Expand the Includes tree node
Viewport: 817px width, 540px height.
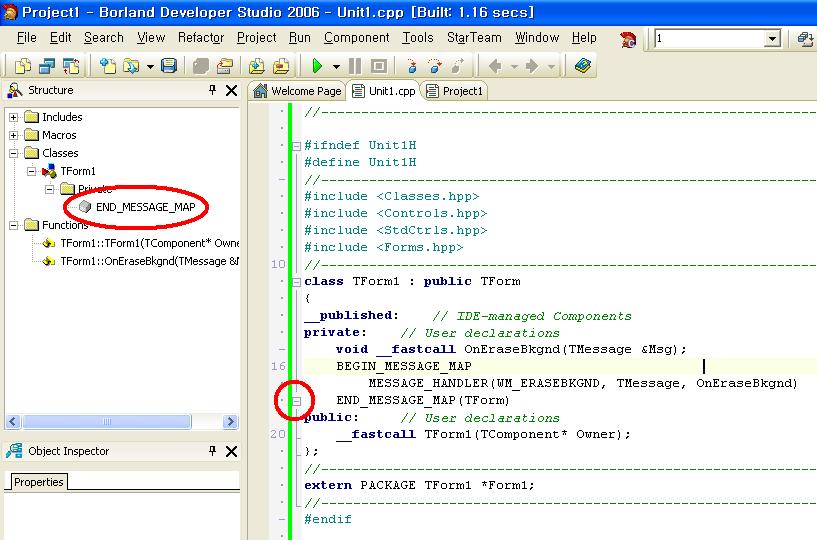point(14,117)
